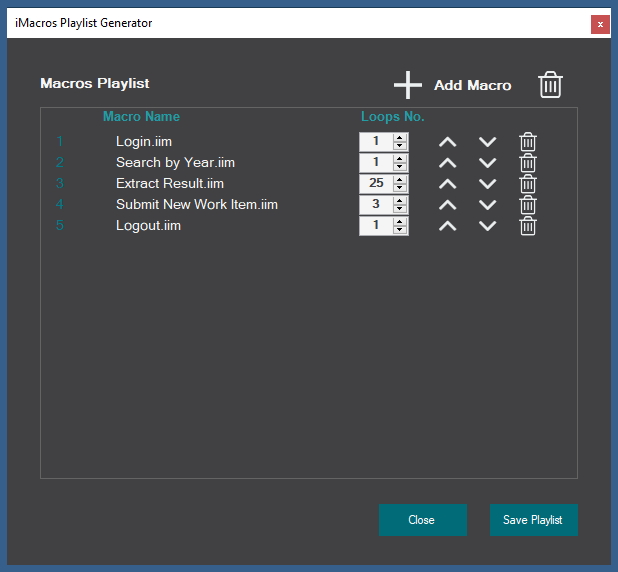Increase loops for Login.iim

[x=400, y=138]
